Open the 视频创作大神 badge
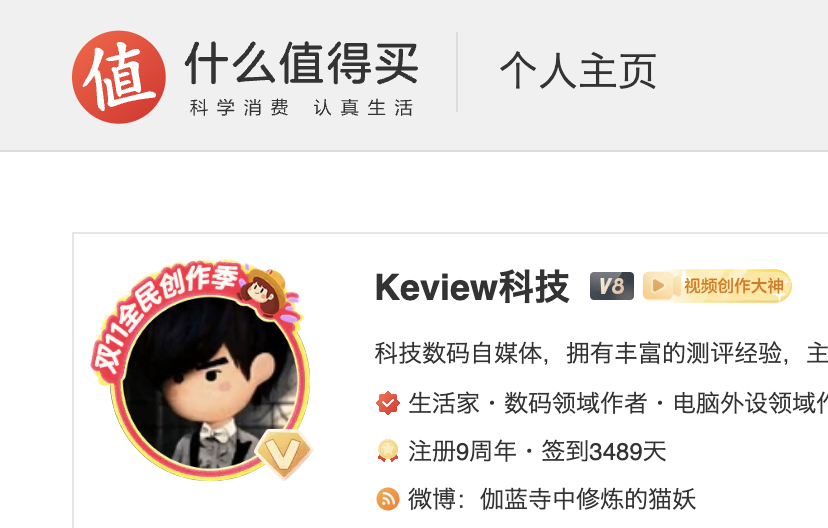Screen dimensions: 828x528 coord(717,286)
